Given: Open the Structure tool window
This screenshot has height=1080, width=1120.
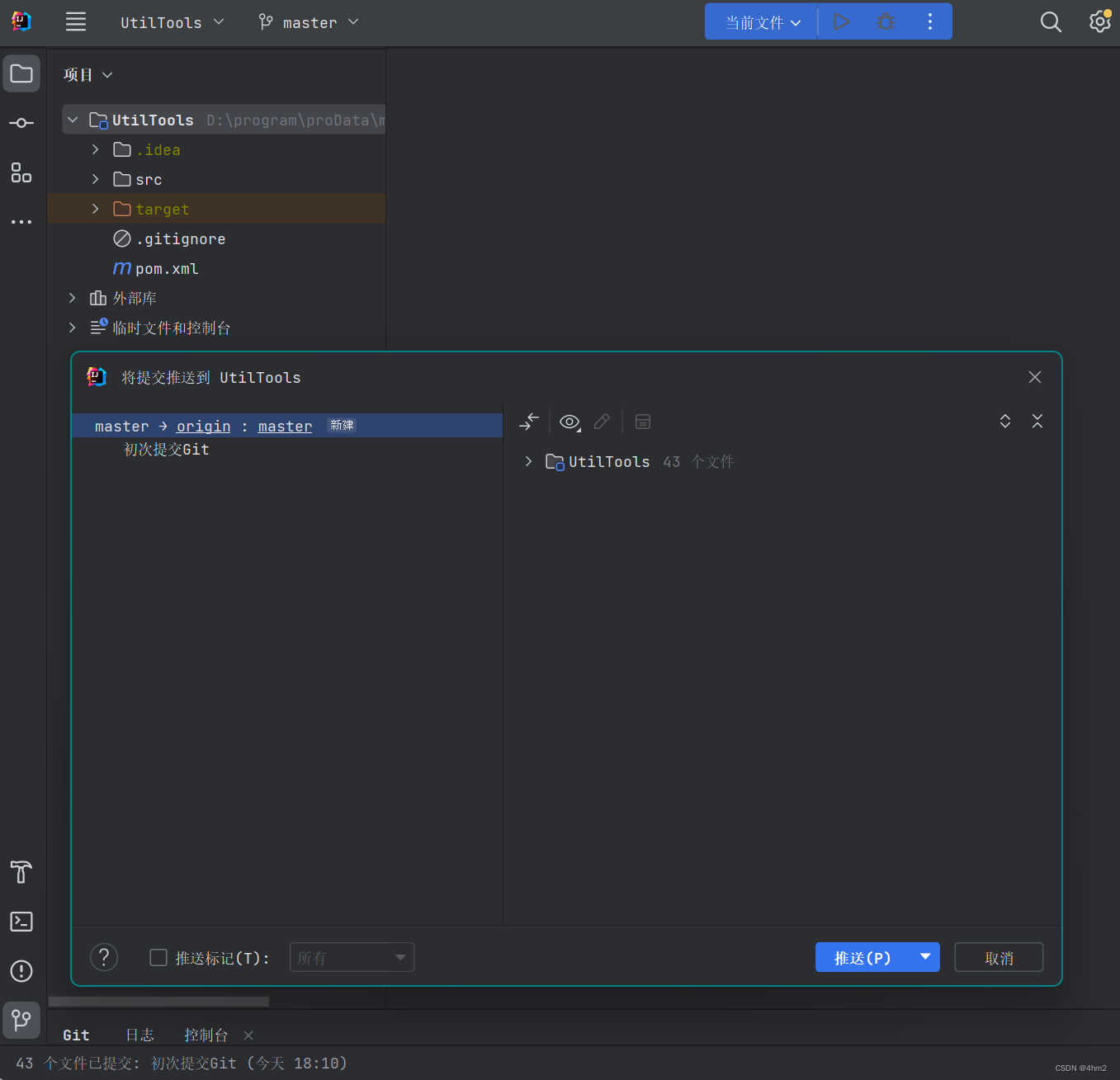Looking at the screenshot, I should click(x=21, y=172).
